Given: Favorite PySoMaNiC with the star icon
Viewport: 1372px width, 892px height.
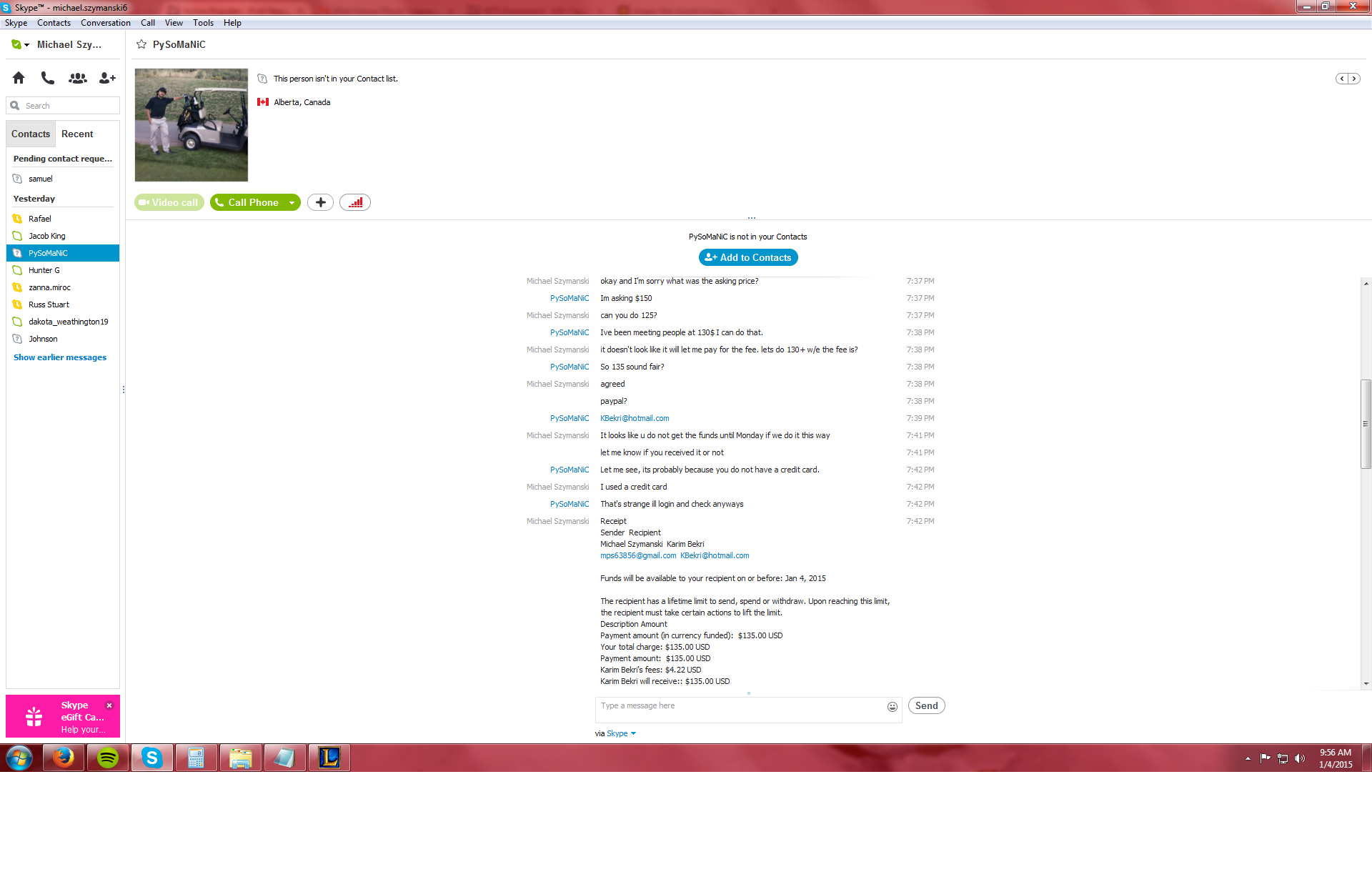Looking at the screenshot, I should [x=141, y=44].
